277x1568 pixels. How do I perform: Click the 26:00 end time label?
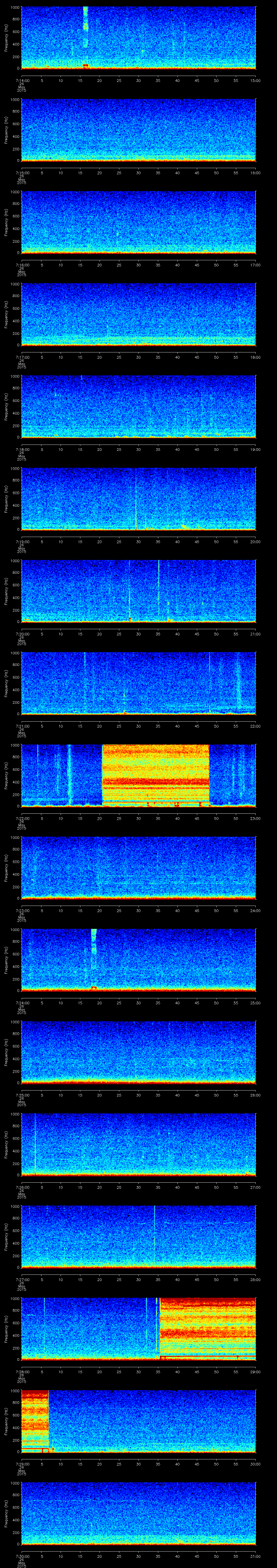coord(256,1095)
